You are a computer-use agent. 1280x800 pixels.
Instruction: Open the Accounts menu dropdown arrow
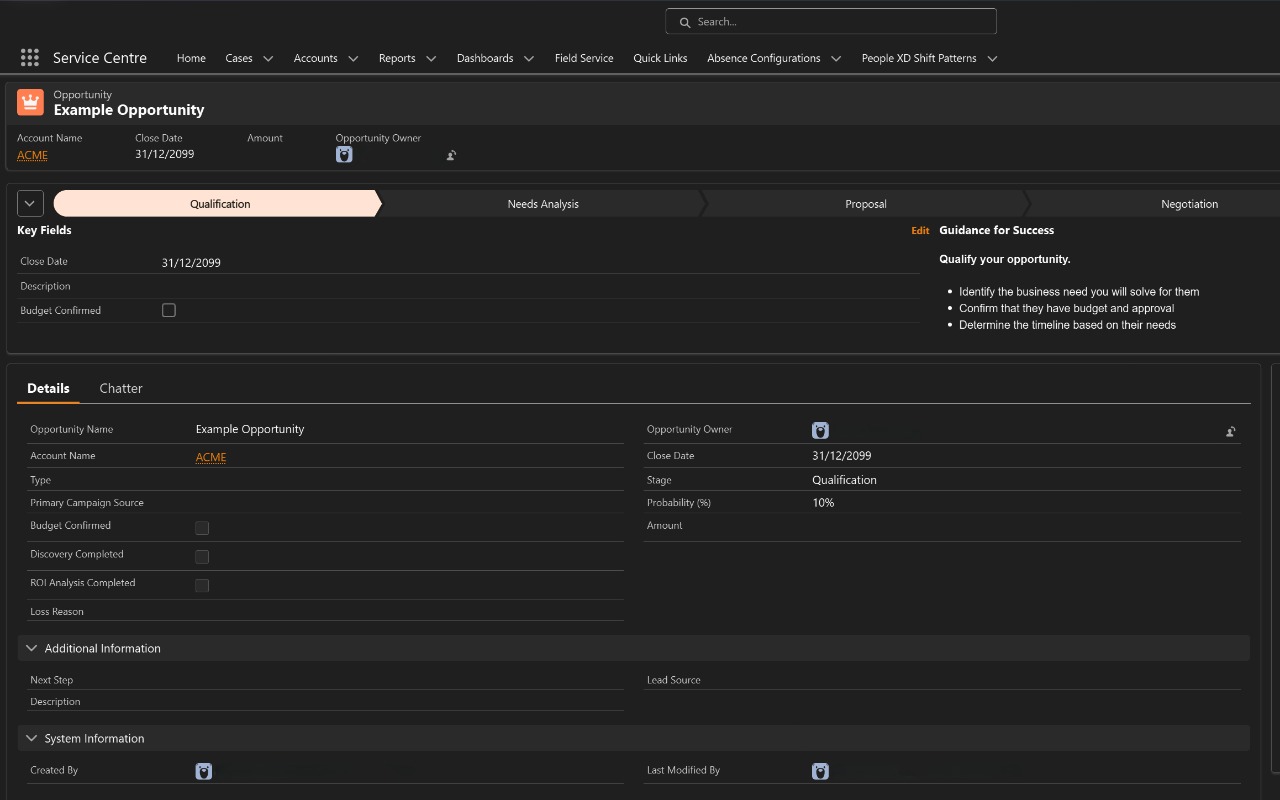pyautogui.click(x=353, y=58)
